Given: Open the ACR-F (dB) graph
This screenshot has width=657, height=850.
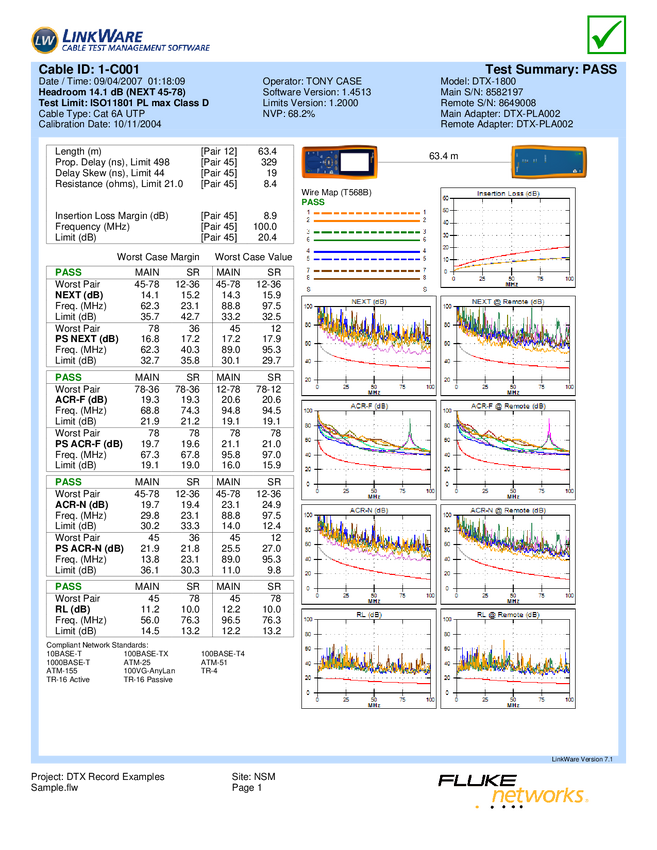Looking at the screenshot, I should point(369,450).
